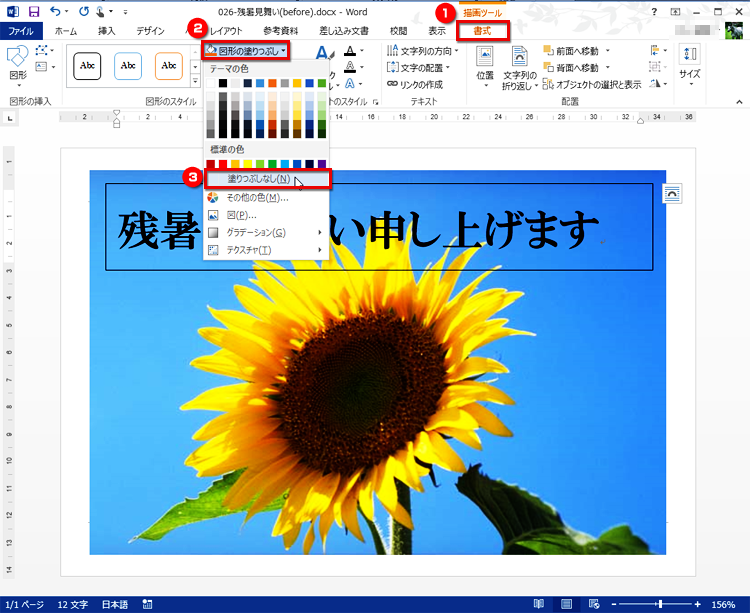Viewport: 750px width, 613px height.
Task: Choose その他の色(M)... menu item
Action: pyautogui.click(x=267, y=197)
